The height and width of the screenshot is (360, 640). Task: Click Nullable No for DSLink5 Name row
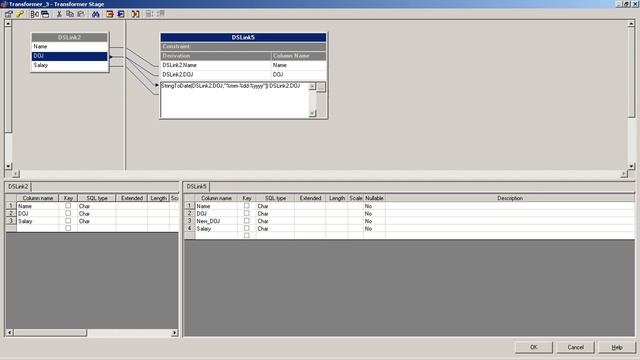(374, 206)
